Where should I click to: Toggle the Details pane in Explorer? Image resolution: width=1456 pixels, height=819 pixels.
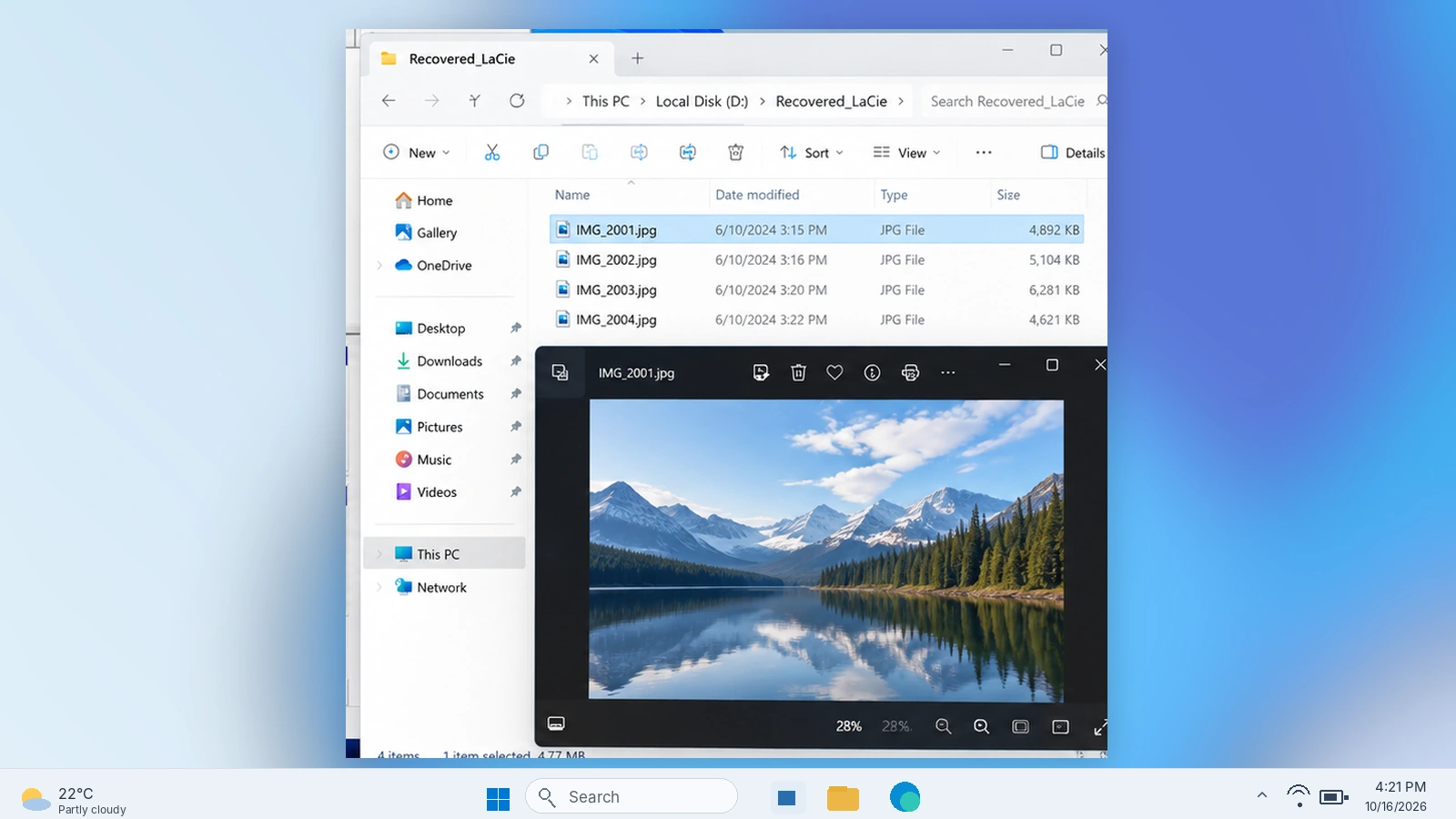[1073, 153]
